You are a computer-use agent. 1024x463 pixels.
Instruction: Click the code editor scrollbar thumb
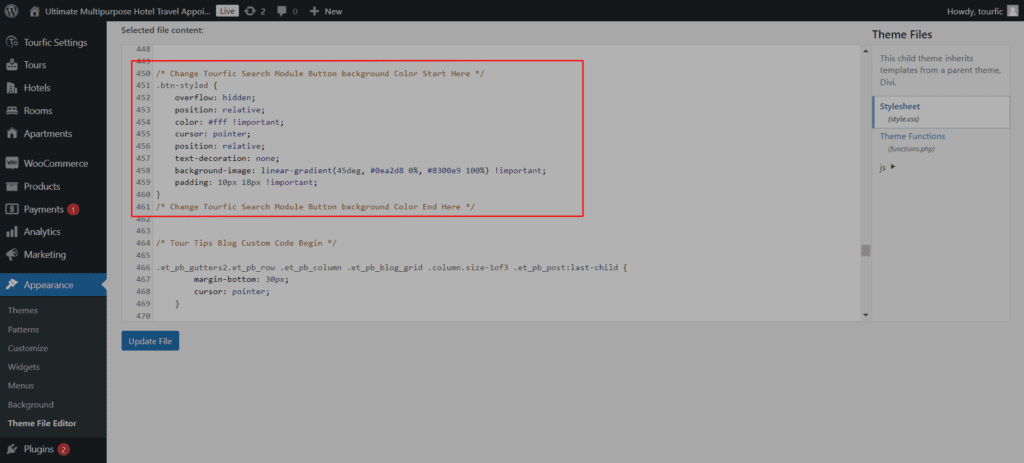[865, 250]
